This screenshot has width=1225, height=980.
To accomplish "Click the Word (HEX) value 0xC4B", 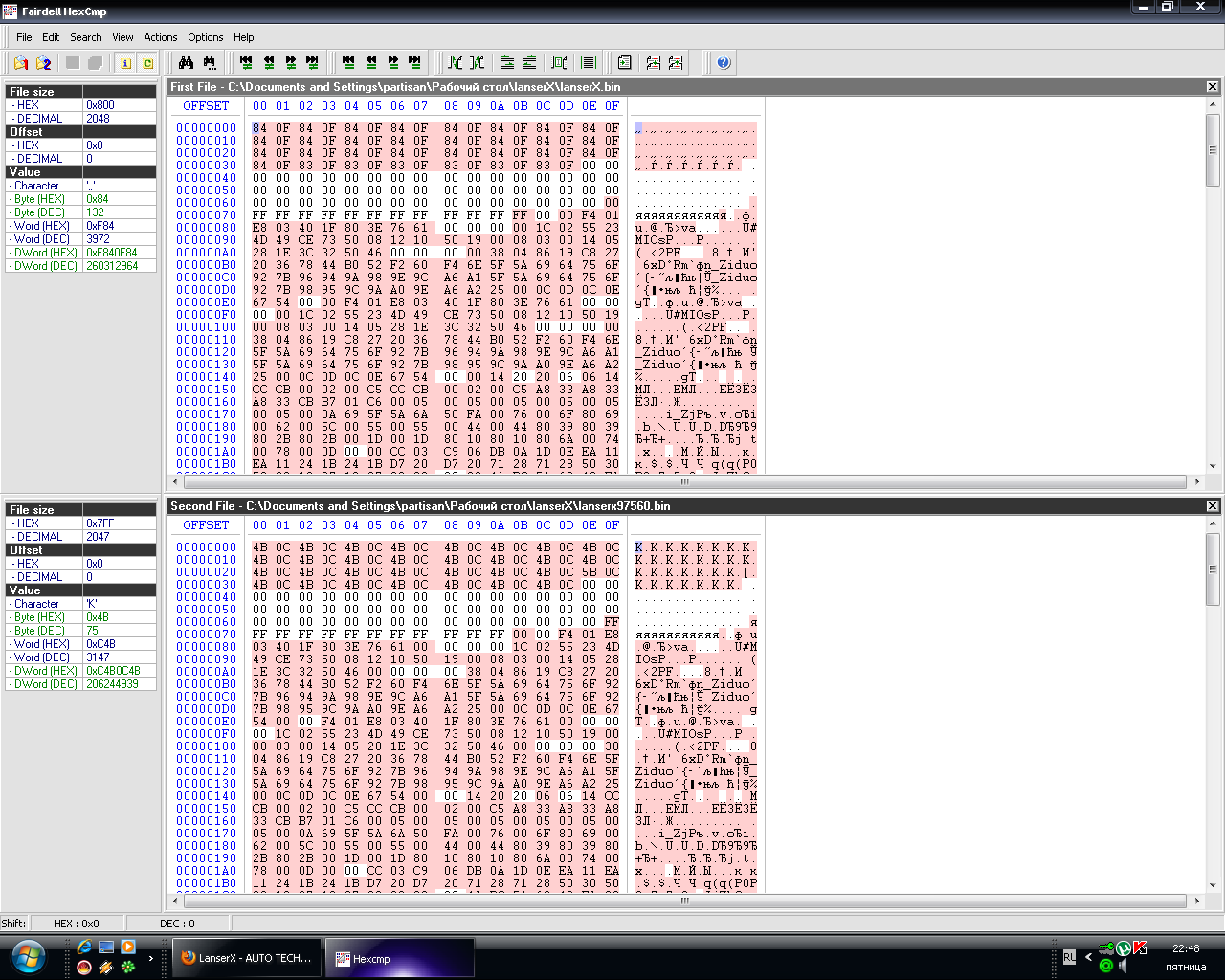I will click(x=120, y=644).
